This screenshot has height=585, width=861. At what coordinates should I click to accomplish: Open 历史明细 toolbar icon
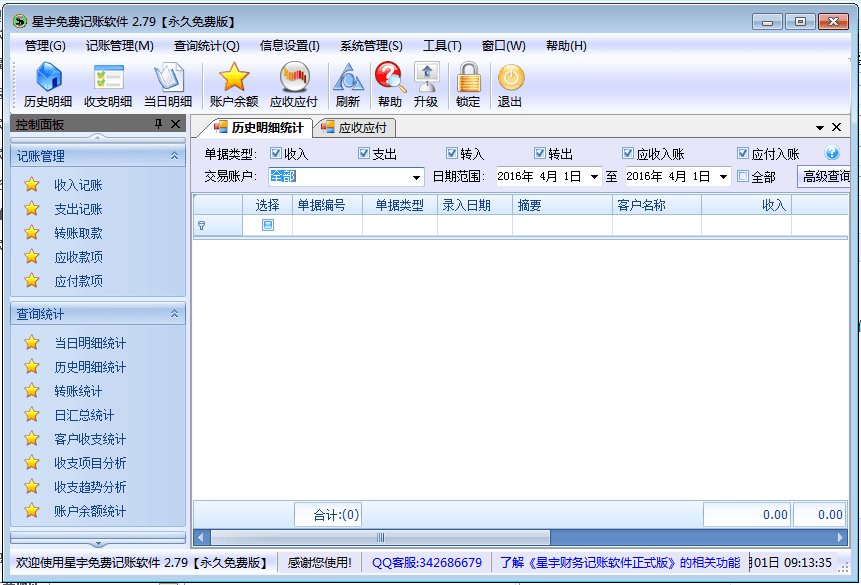[48, 85]
